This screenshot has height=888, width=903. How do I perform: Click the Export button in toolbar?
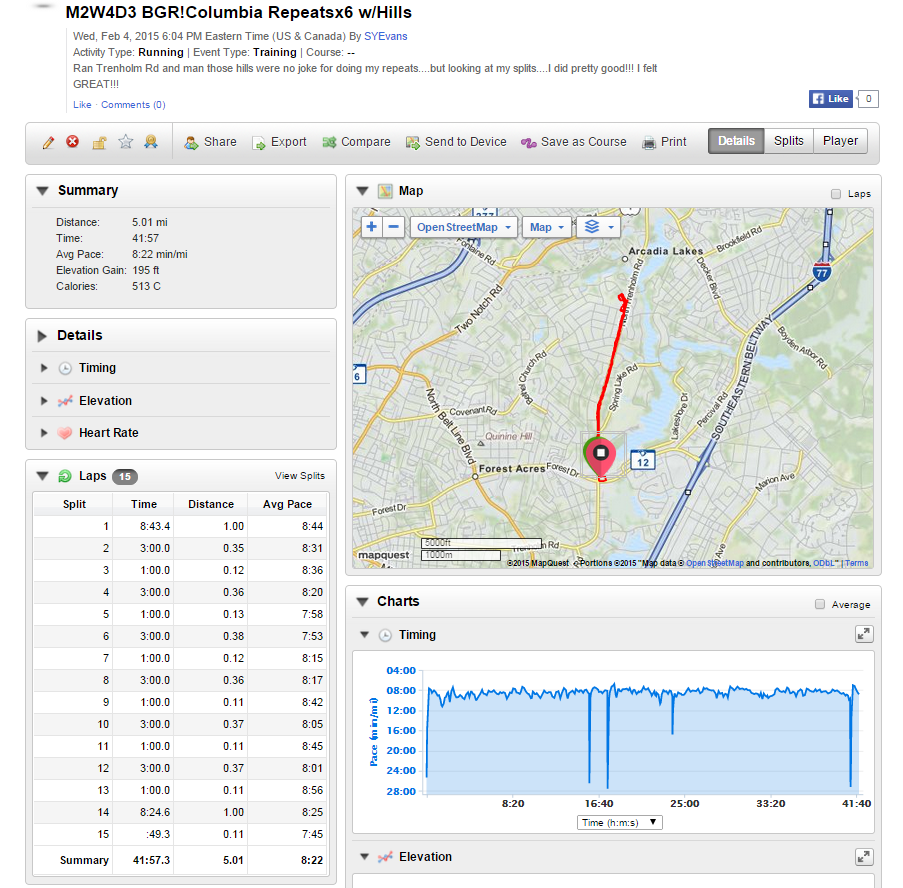pyautogui.click(x=279, y=142)
